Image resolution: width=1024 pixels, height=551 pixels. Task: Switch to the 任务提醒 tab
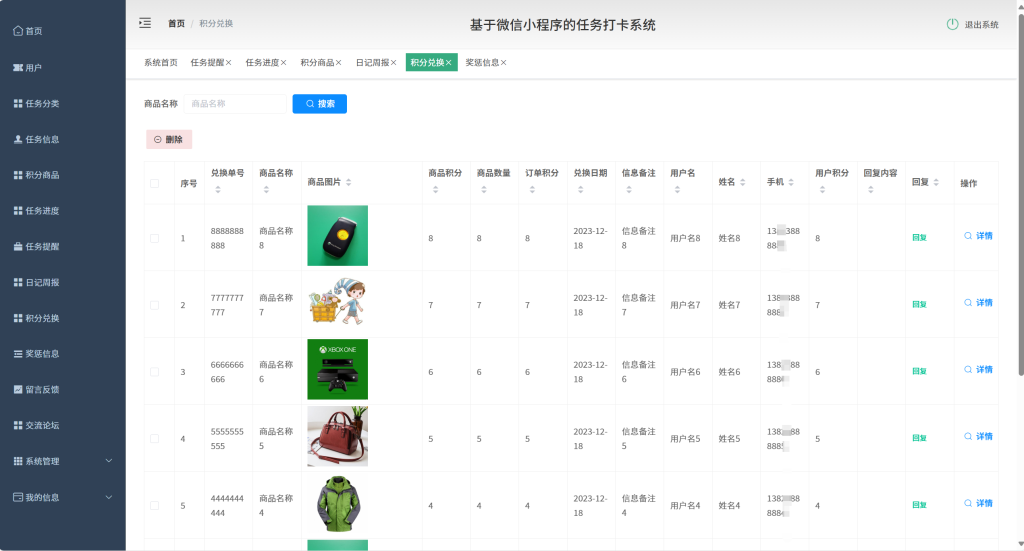pos(207,63)
